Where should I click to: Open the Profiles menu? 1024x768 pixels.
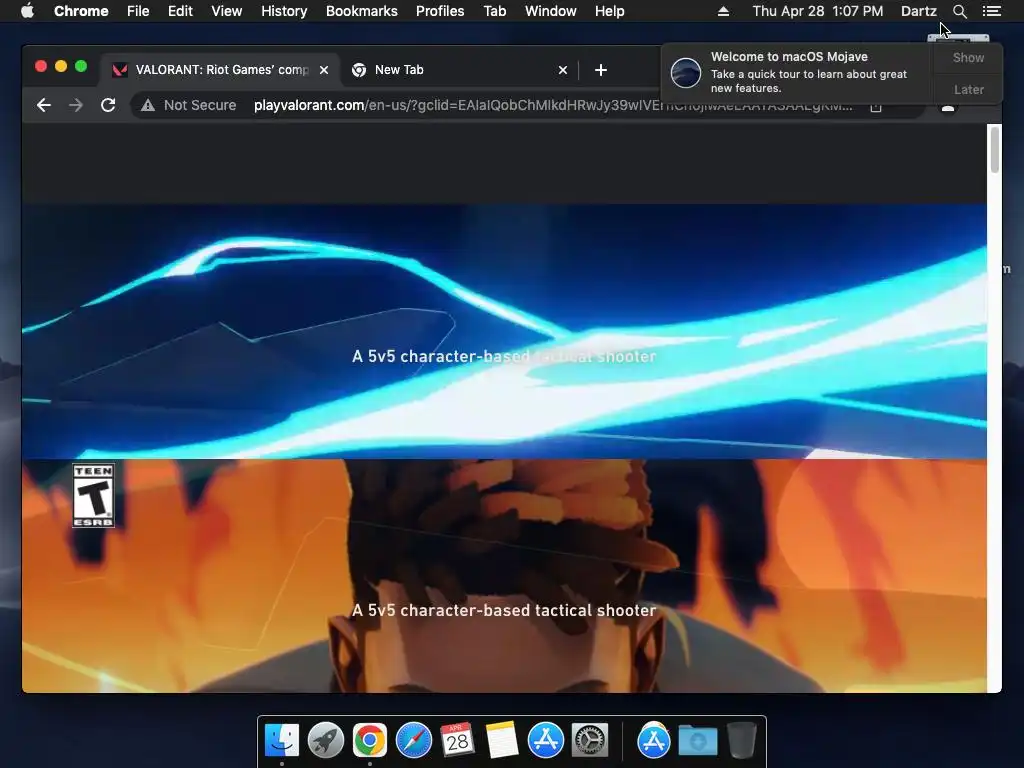point(440,11)
